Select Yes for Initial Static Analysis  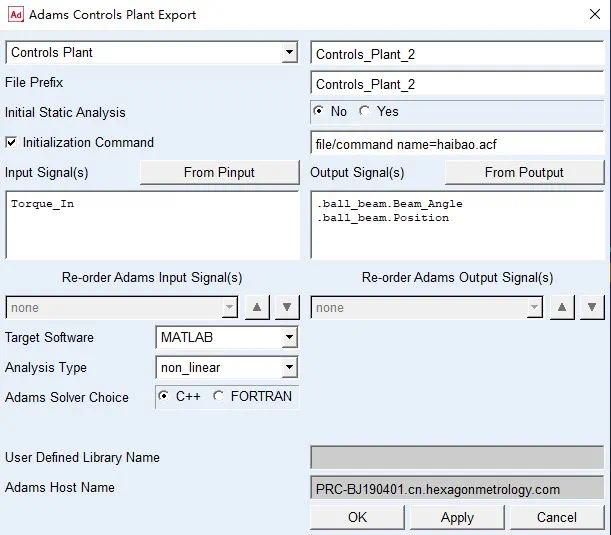[x=364, y=112]
